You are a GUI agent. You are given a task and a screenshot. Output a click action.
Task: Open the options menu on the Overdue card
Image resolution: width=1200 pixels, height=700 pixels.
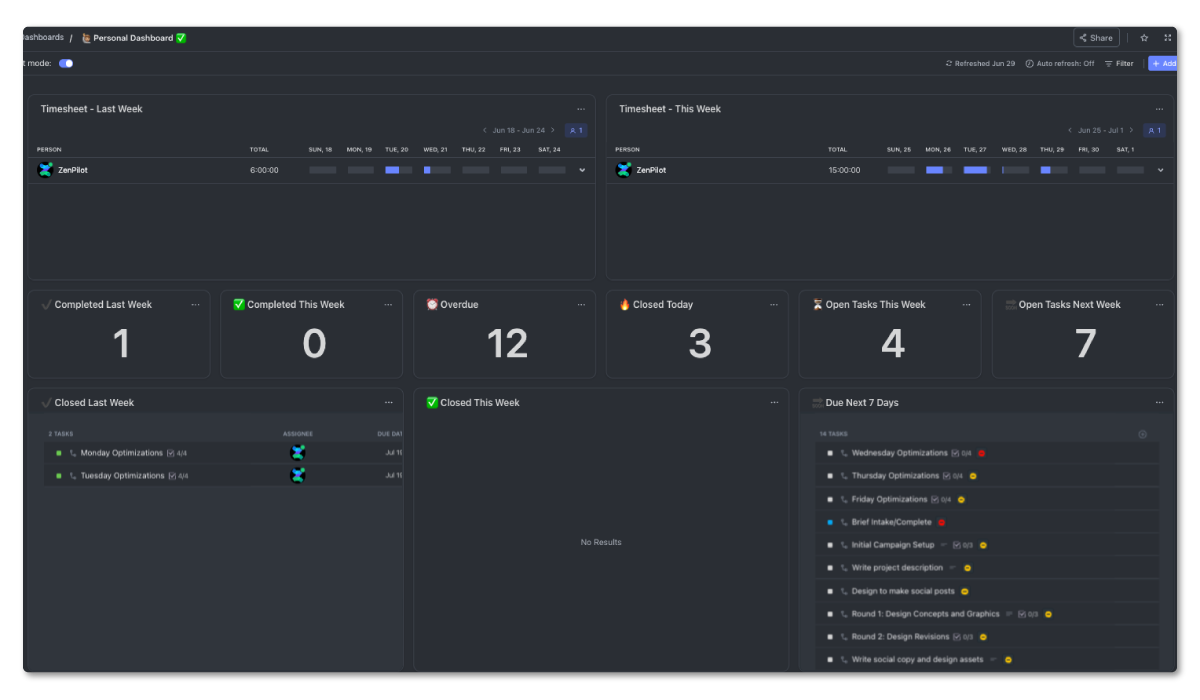tap(581, 304)
